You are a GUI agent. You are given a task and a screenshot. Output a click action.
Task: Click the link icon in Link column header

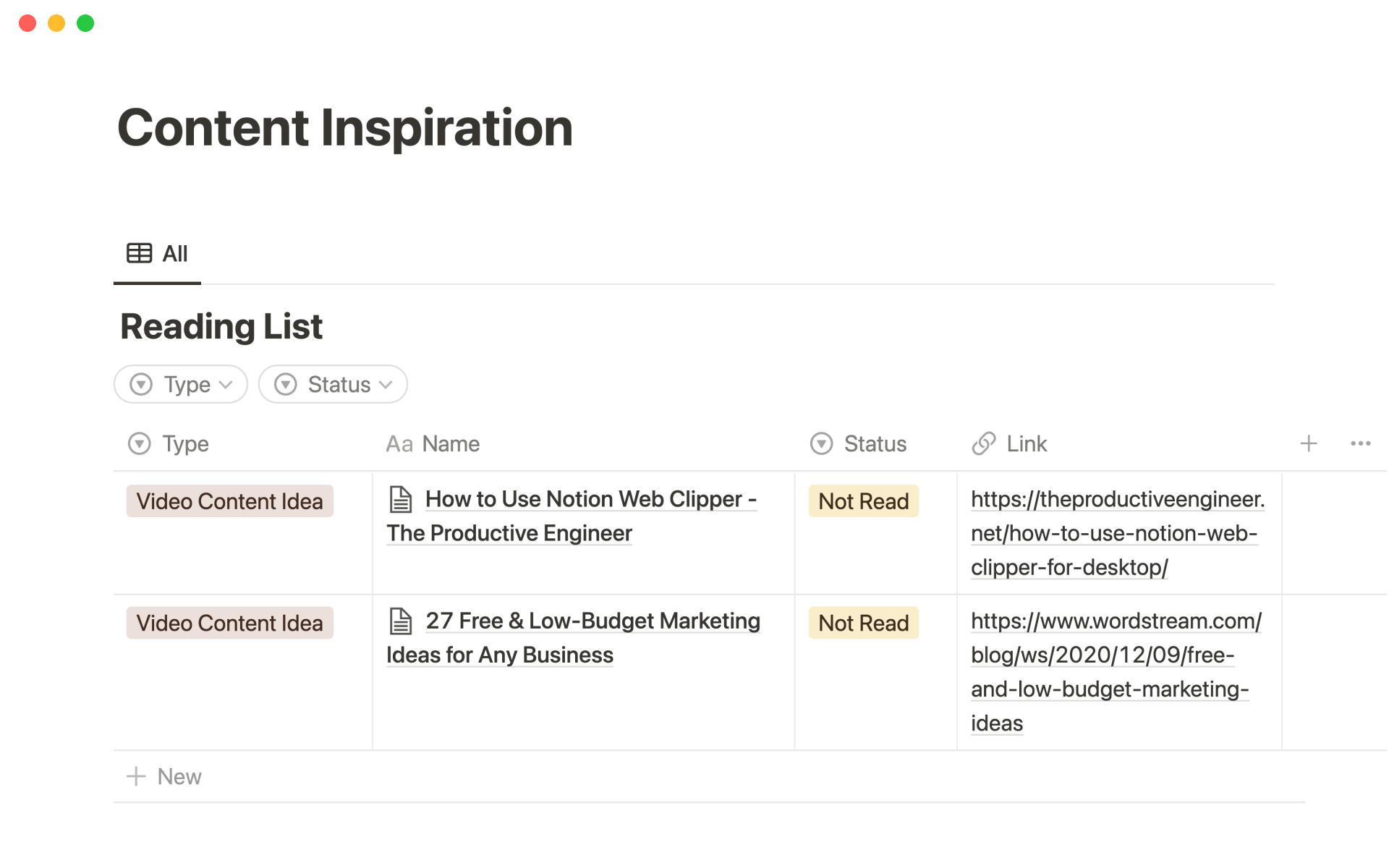(983, 443)
